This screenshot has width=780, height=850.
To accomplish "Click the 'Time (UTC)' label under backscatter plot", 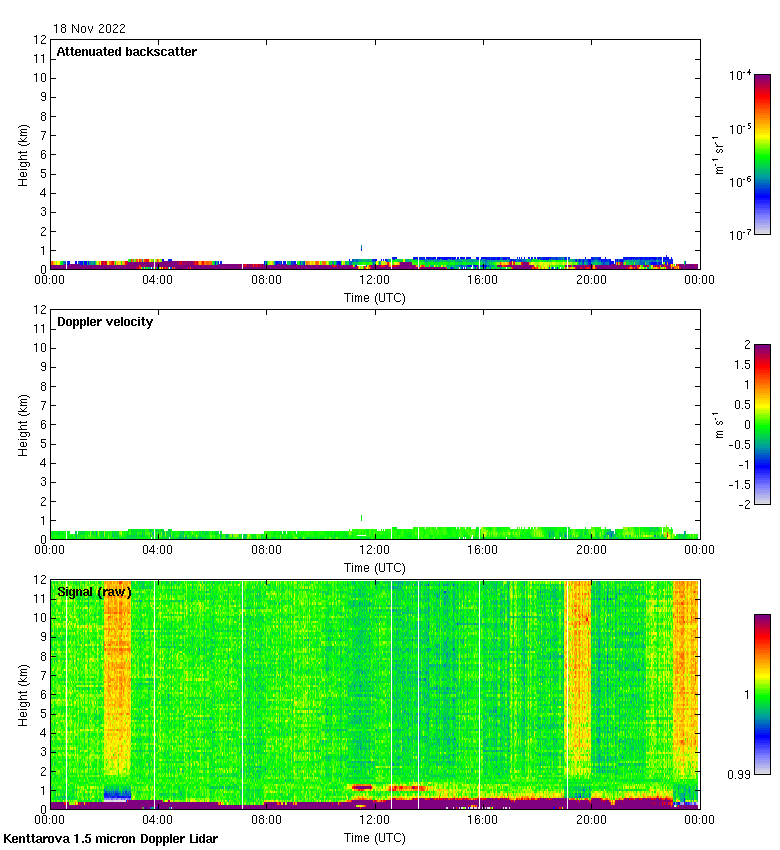I will pos(375,297).
